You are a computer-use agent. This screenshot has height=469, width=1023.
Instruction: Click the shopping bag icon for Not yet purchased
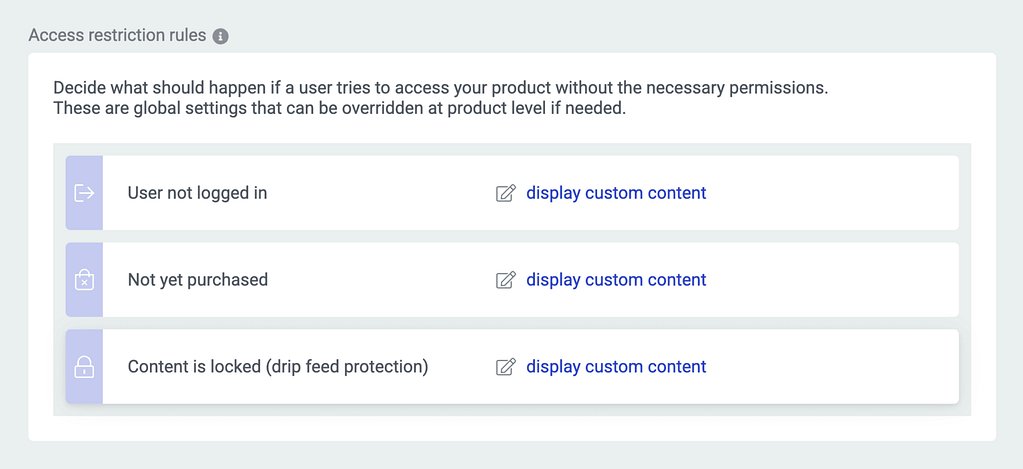(x=85, y=280)
